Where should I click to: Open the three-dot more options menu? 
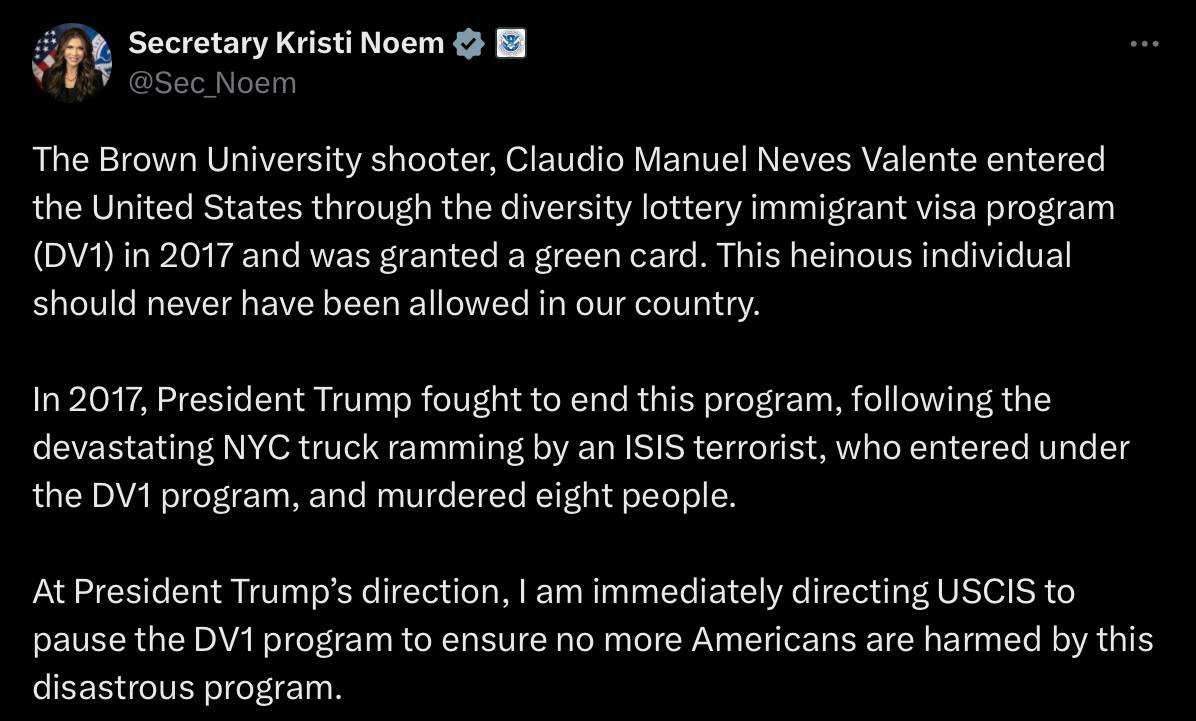(1144, 44)
